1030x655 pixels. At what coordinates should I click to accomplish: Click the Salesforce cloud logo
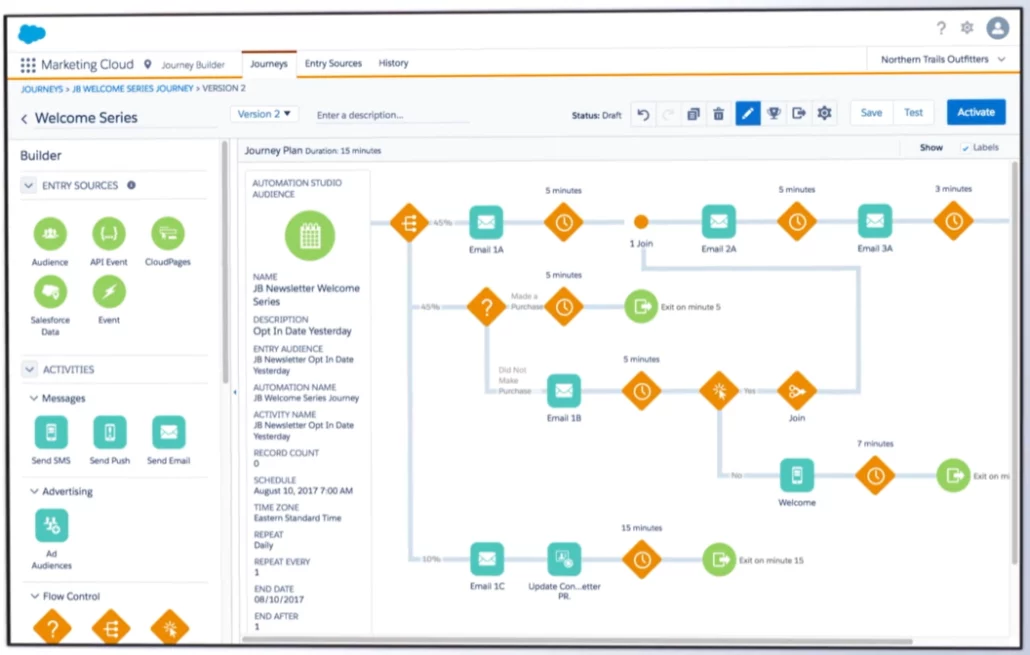(x=32, y=33)
